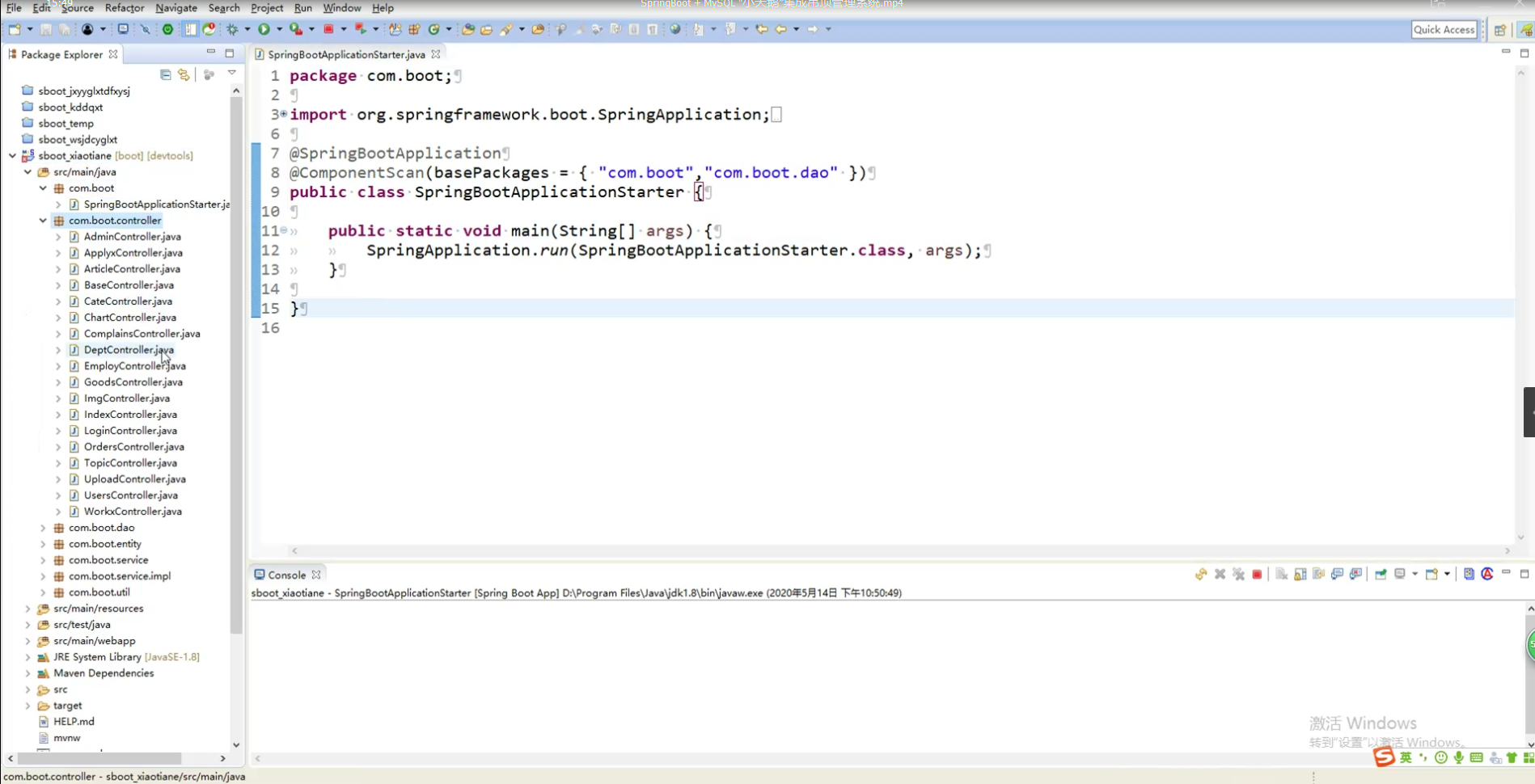This screenshot has height=784, width=1535.
Task: Toggle Scroll Lock in Console toolbar
Action: (x=1300, y=575)
